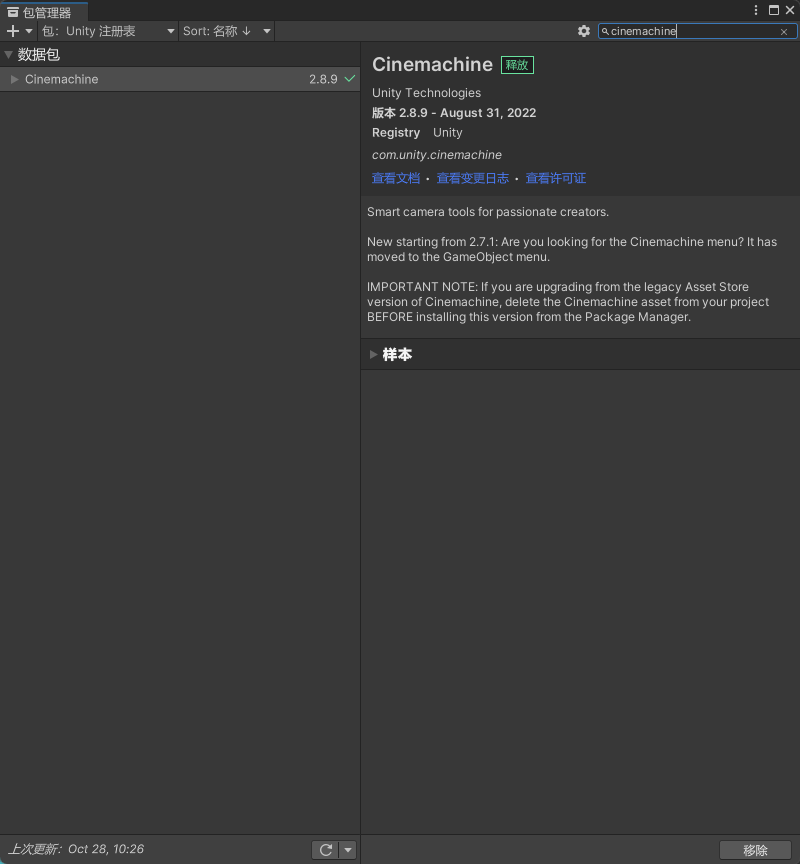Click the 释放 release tag
The height and width of the screenshot is (864, 800).
tap(517, 65)
